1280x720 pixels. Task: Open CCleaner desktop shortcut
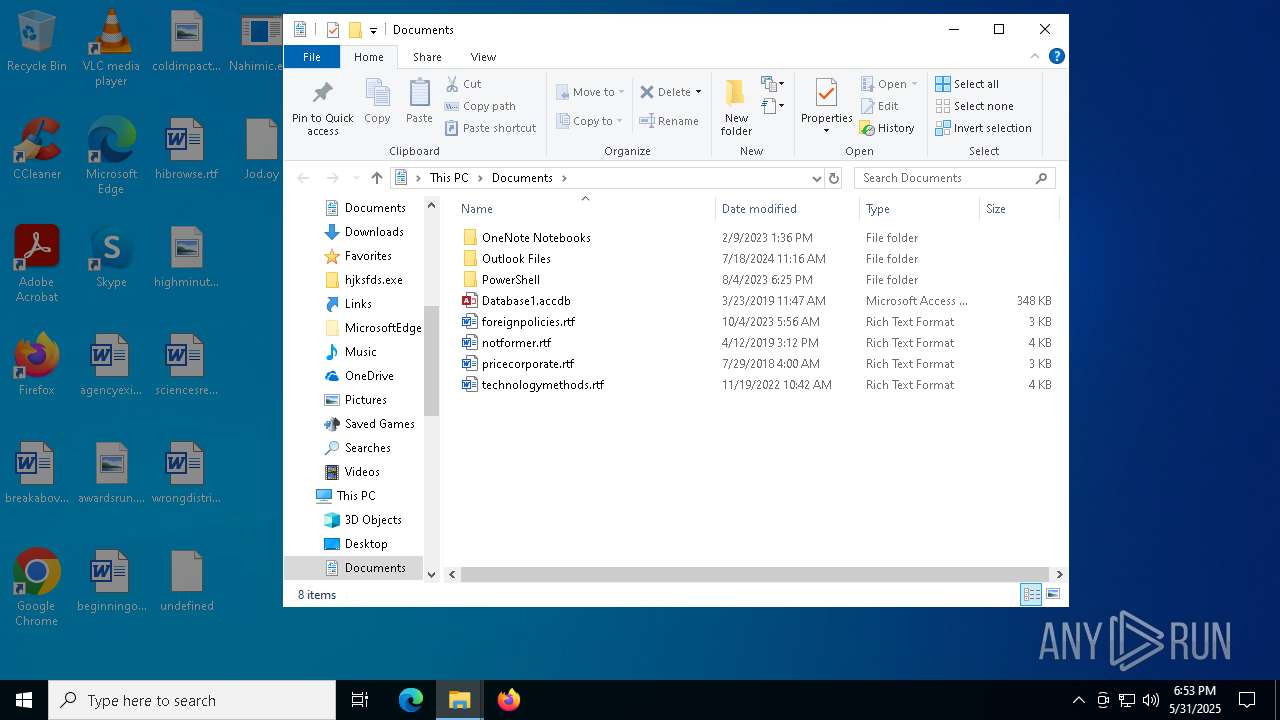37,148
